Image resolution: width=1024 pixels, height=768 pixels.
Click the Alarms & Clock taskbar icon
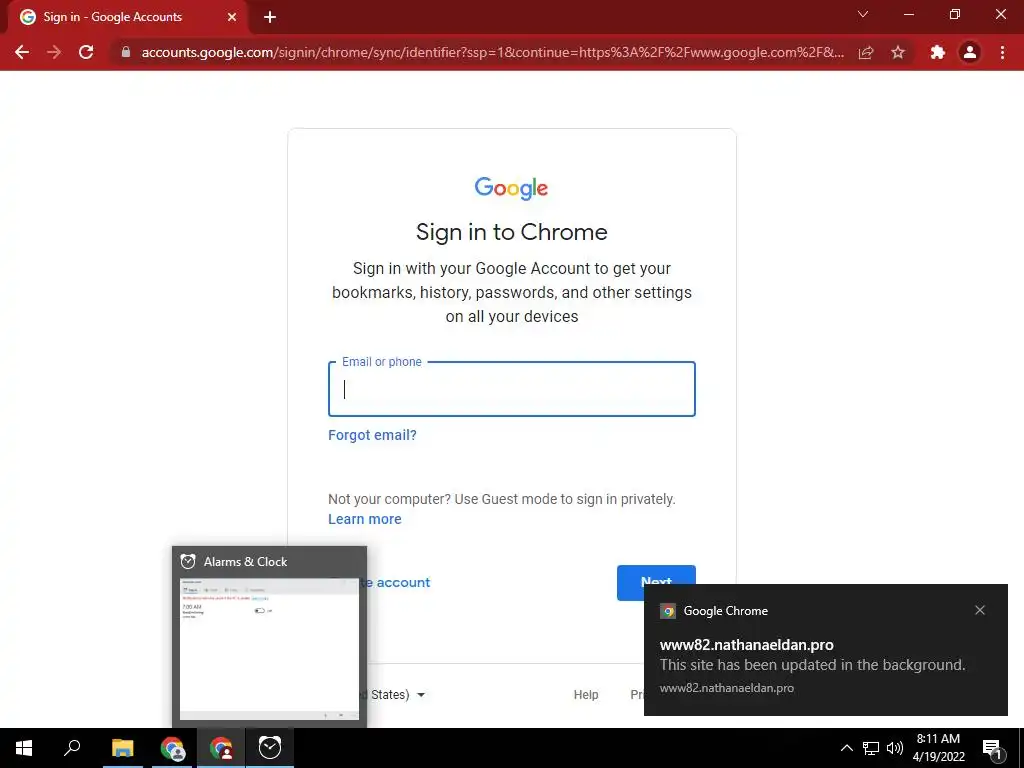pyautogui.click(x=270, y=748)
